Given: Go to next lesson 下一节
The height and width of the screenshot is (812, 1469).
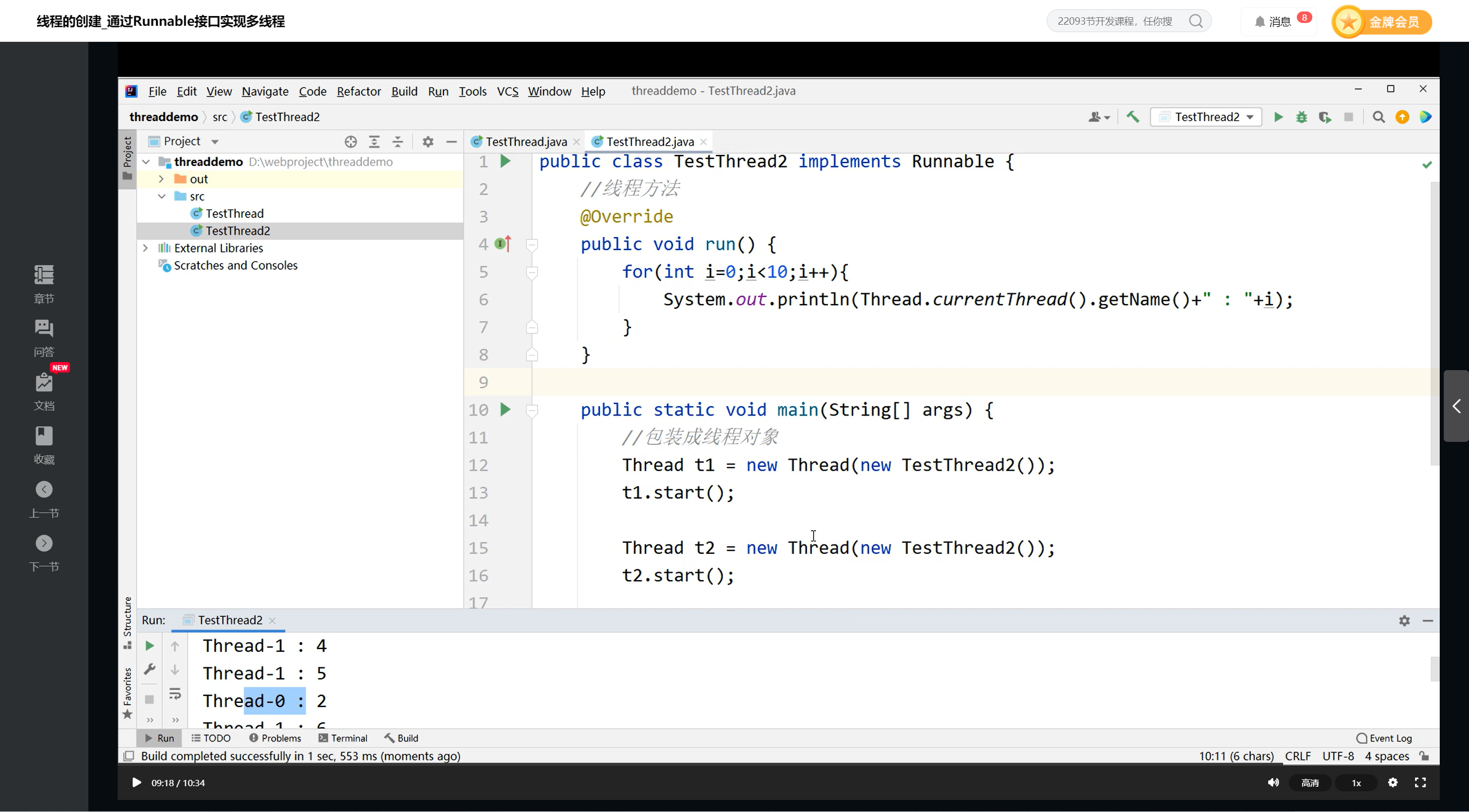Looking at the screenshot, I should pyautogui.click(x=44, y=553).
